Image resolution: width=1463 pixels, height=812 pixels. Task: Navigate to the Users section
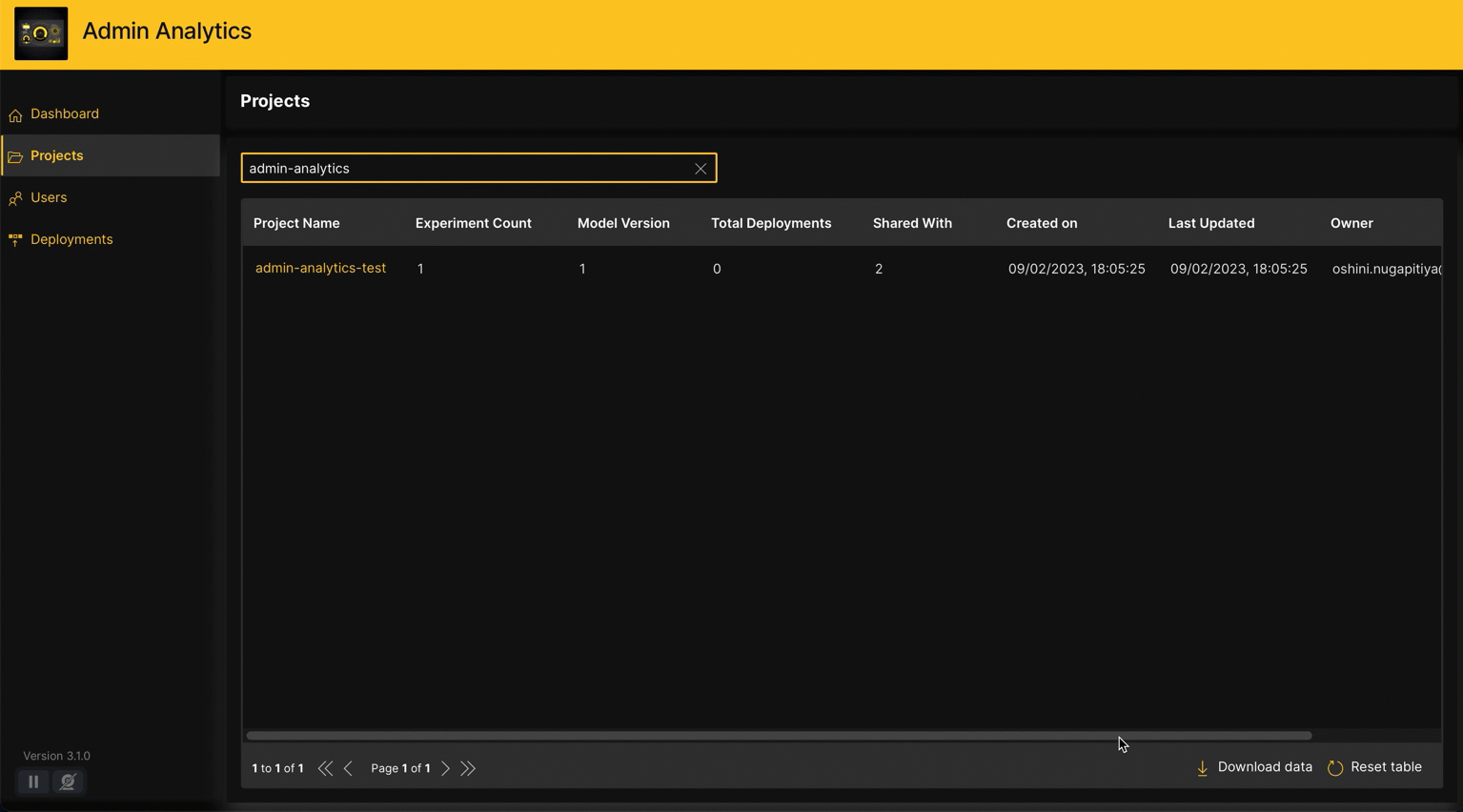point(48,197)
